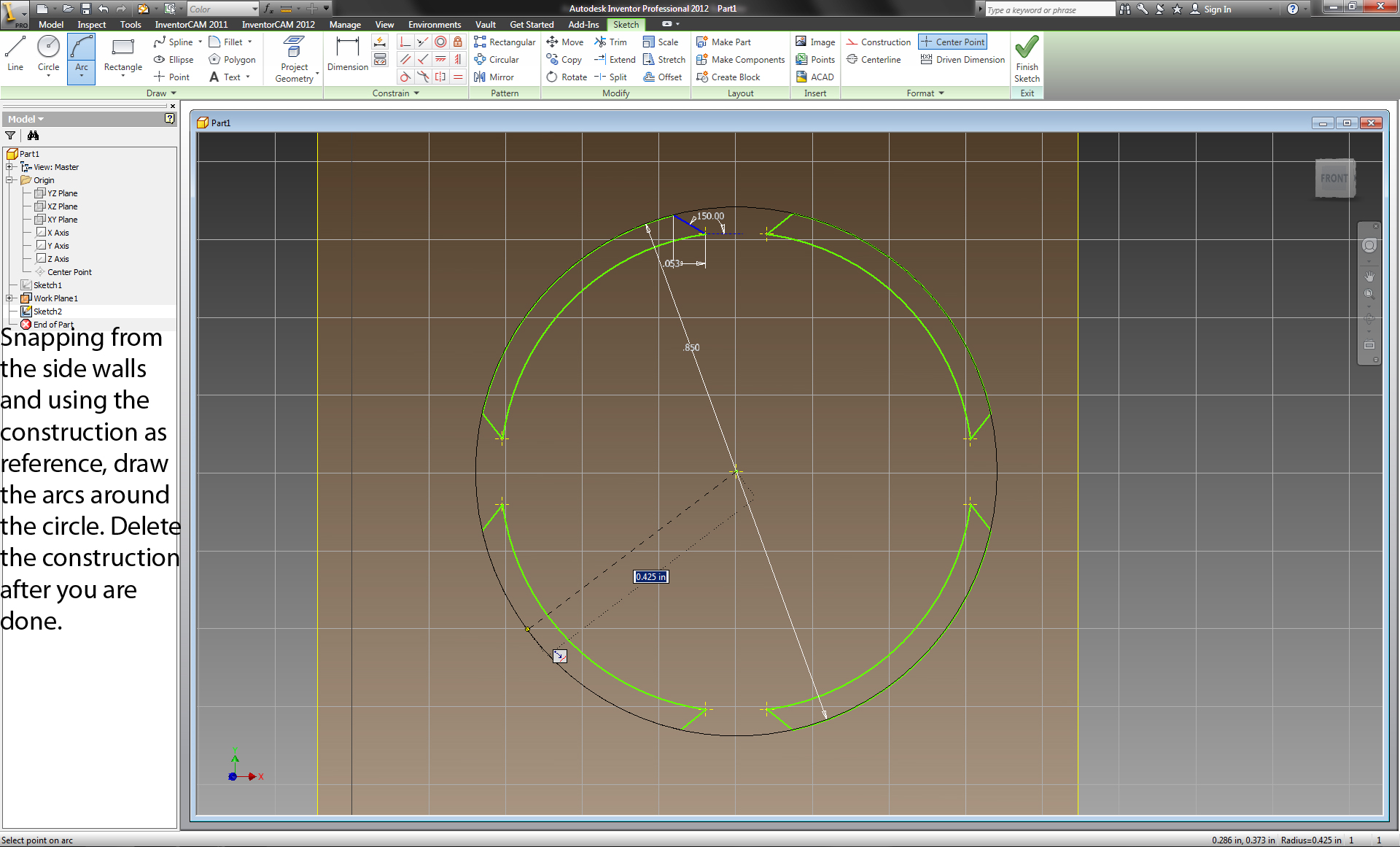
Task: Expand the Constrain panel dropdown
Action: tap(396, 93)
